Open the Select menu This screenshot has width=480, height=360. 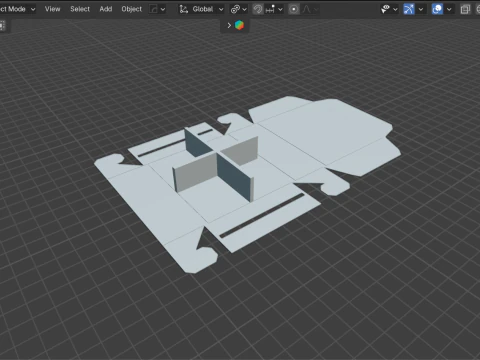(80, 9)
